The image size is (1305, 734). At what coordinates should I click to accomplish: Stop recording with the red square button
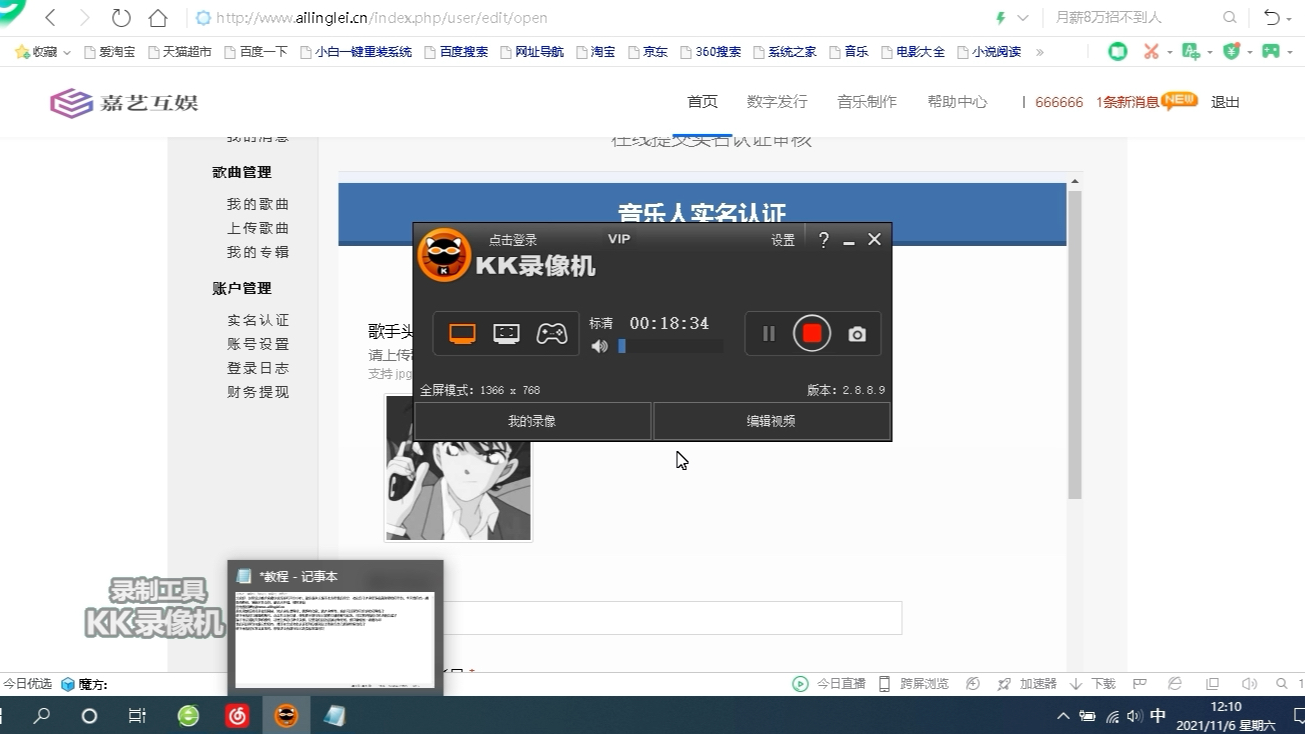coord(812,333)
